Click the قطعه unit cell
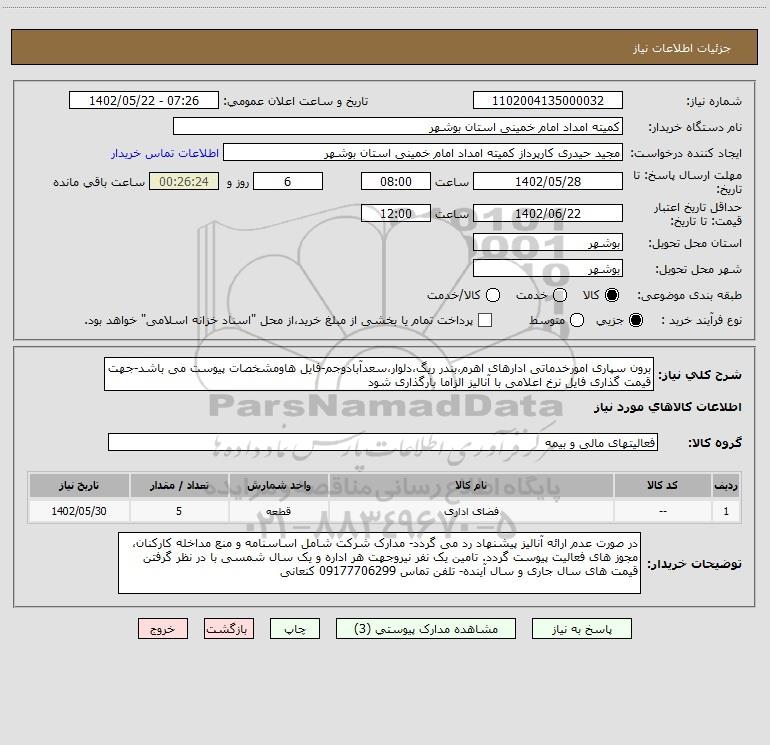770x745 pixels. coord(278,511)
